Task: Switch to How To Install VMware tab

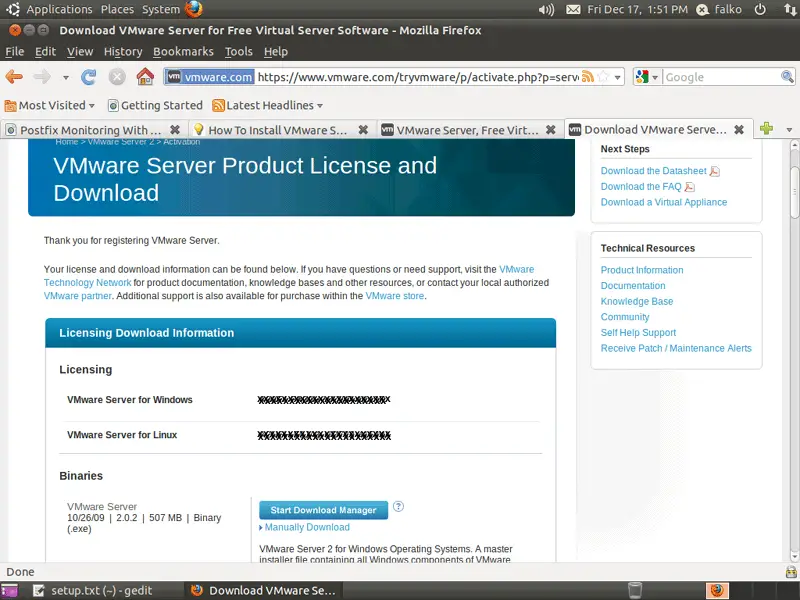Action: pos(281,130)
